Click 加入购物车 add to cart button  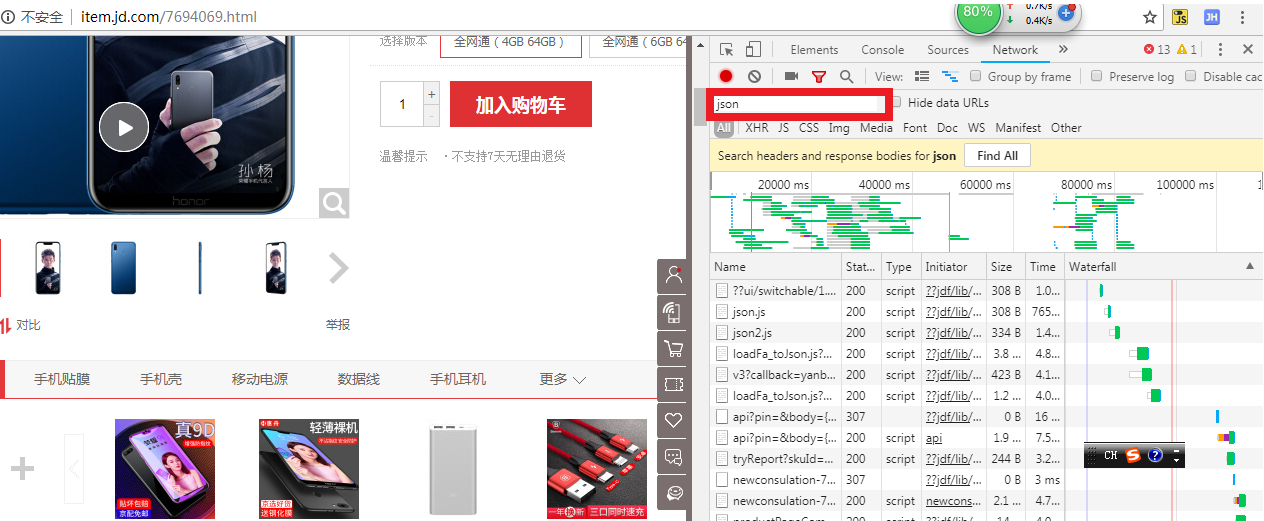pyautogui.click(x=521, y=104)
